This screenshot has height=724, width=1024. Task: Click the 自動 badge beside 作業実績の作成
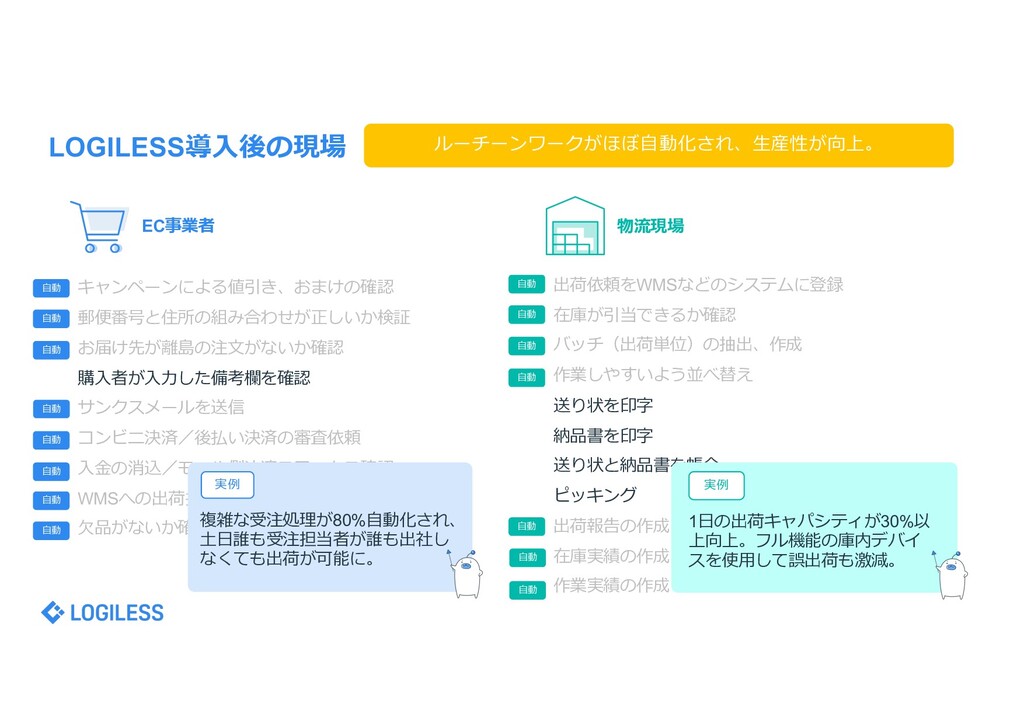[527, 590]
